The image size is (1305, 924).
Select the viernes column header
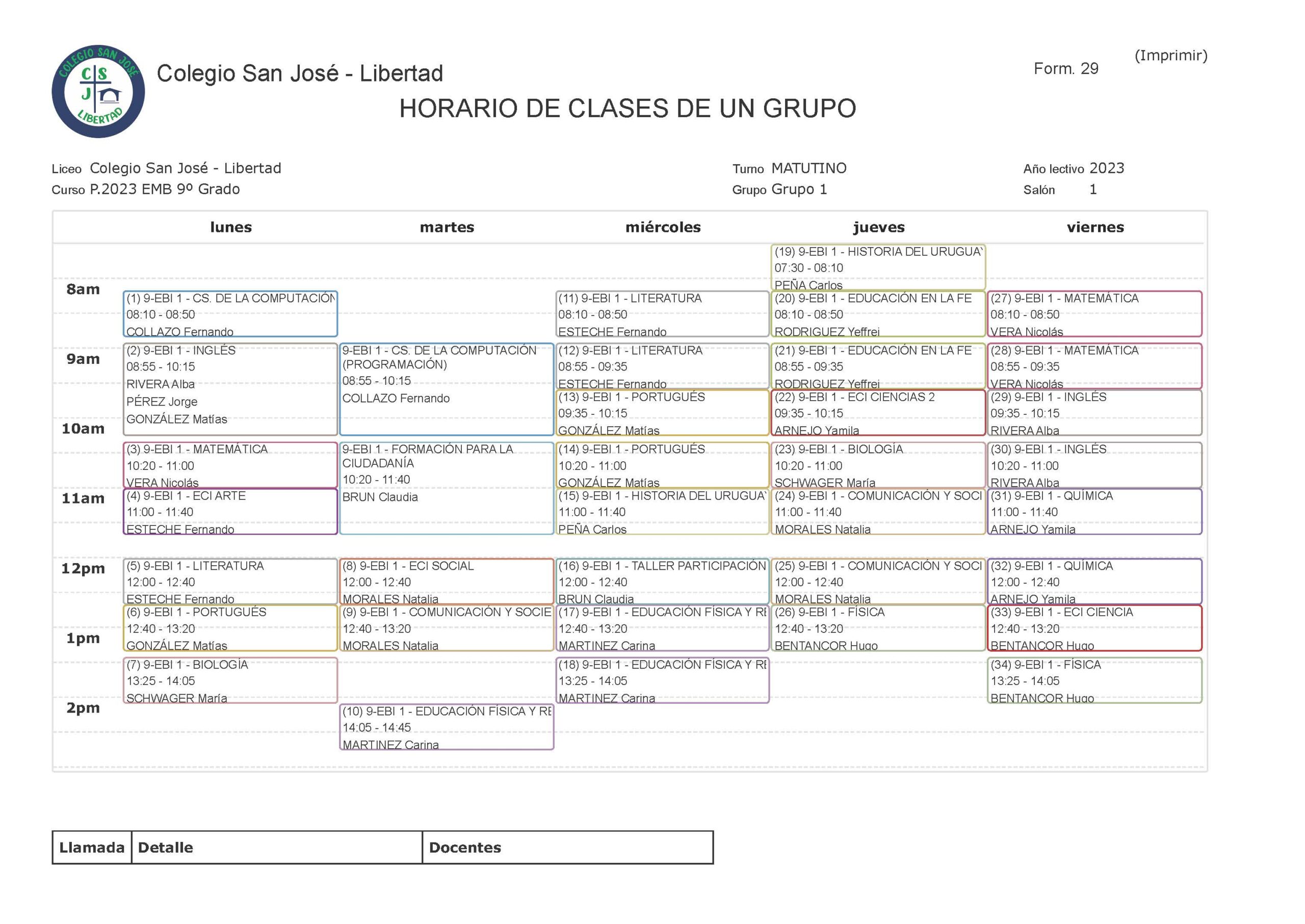pos(1094,227)
